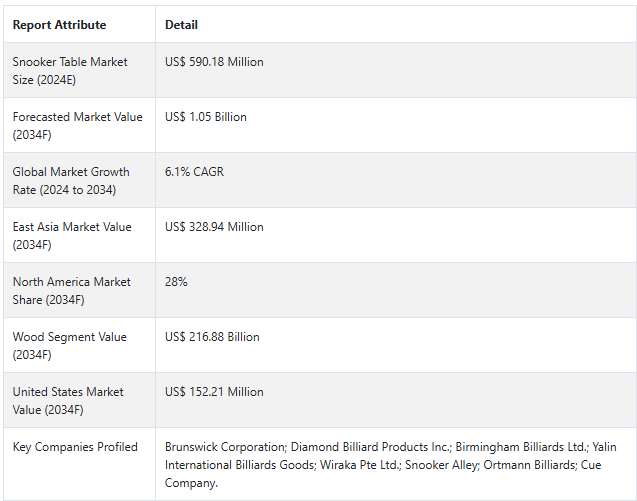Click the US$ 328.94 Million value

[214, 227]
